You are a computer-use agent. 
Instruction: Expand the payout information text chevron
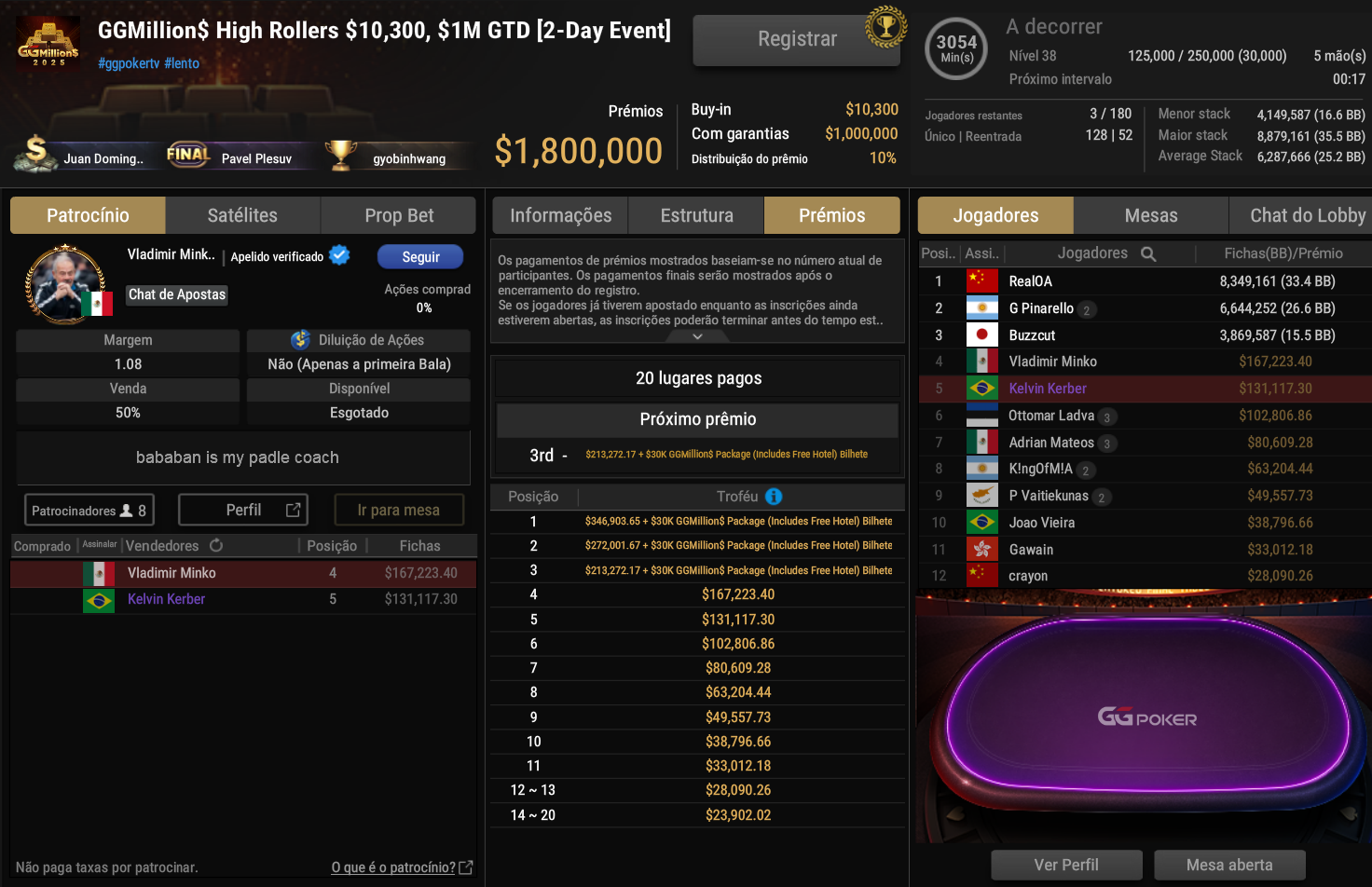(697, 336)
